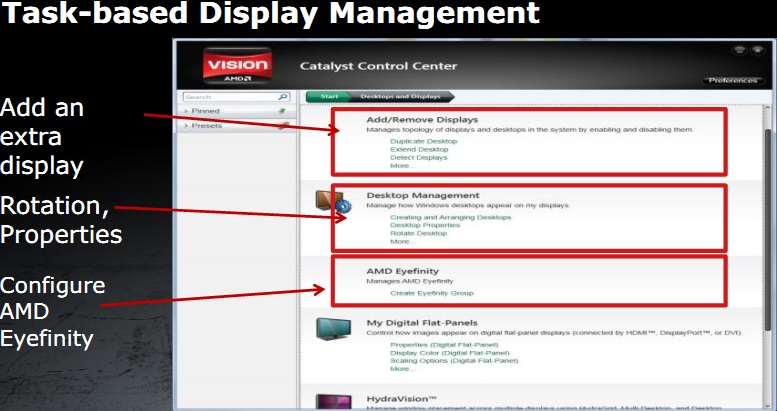Click More under Add/Remove Displays
777x411 pixels.
[x=402, y=166]
